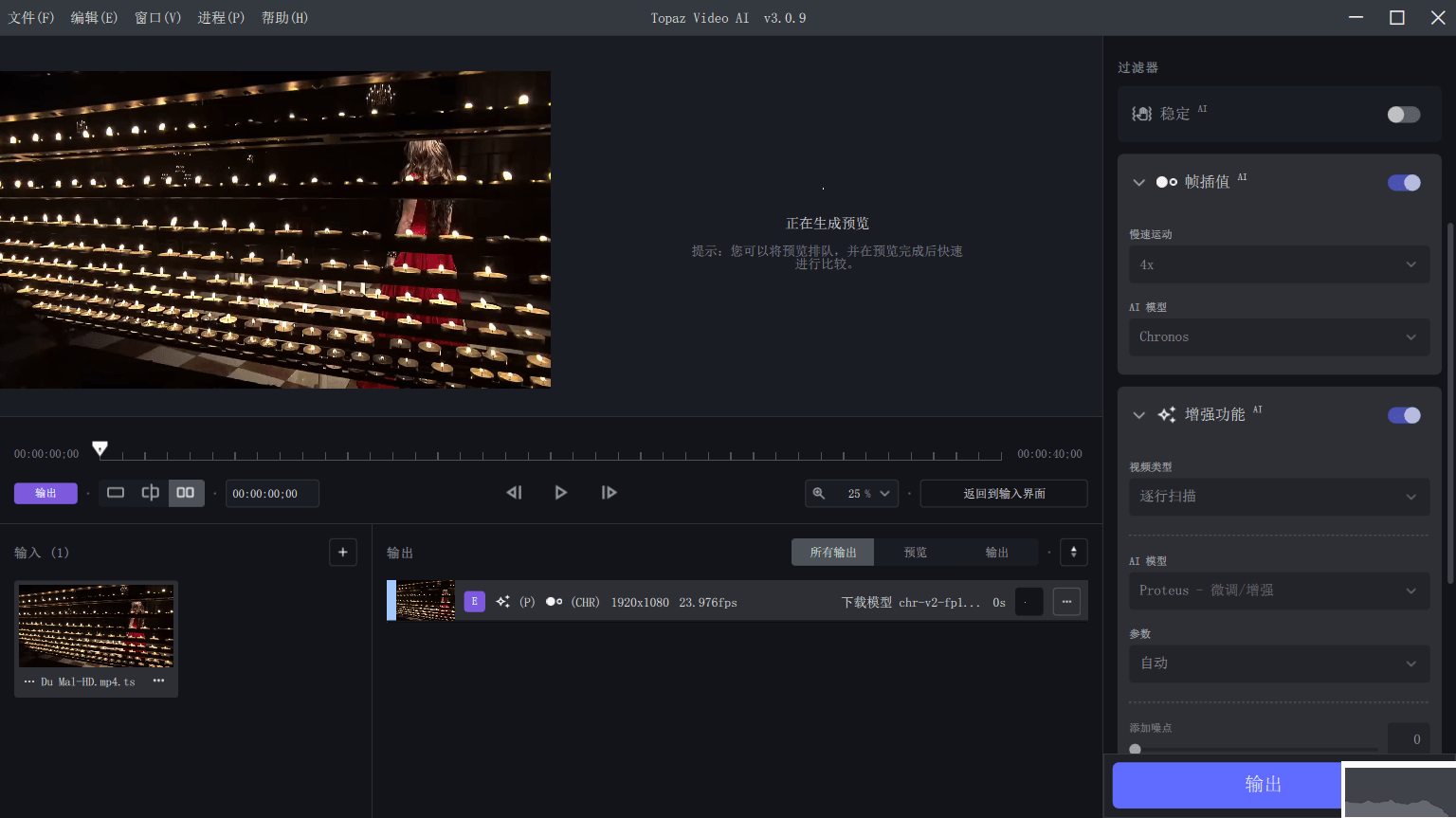Click the stabilization icon beside 稳定
Image resolution: width=1456 pixels, height=818 pixels.
pyautogui.click(x=1141, y=113)
